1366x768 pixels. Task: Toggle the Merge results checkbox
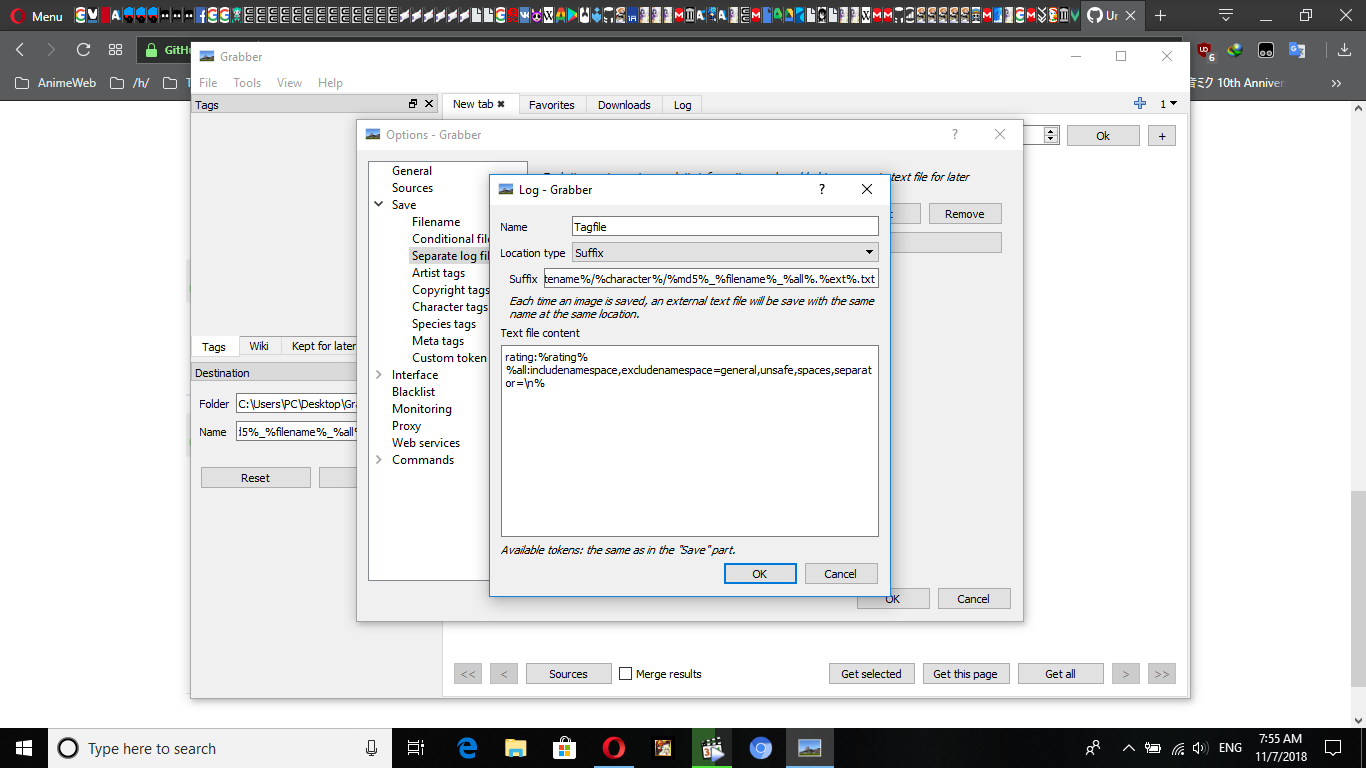click(626, 674)
